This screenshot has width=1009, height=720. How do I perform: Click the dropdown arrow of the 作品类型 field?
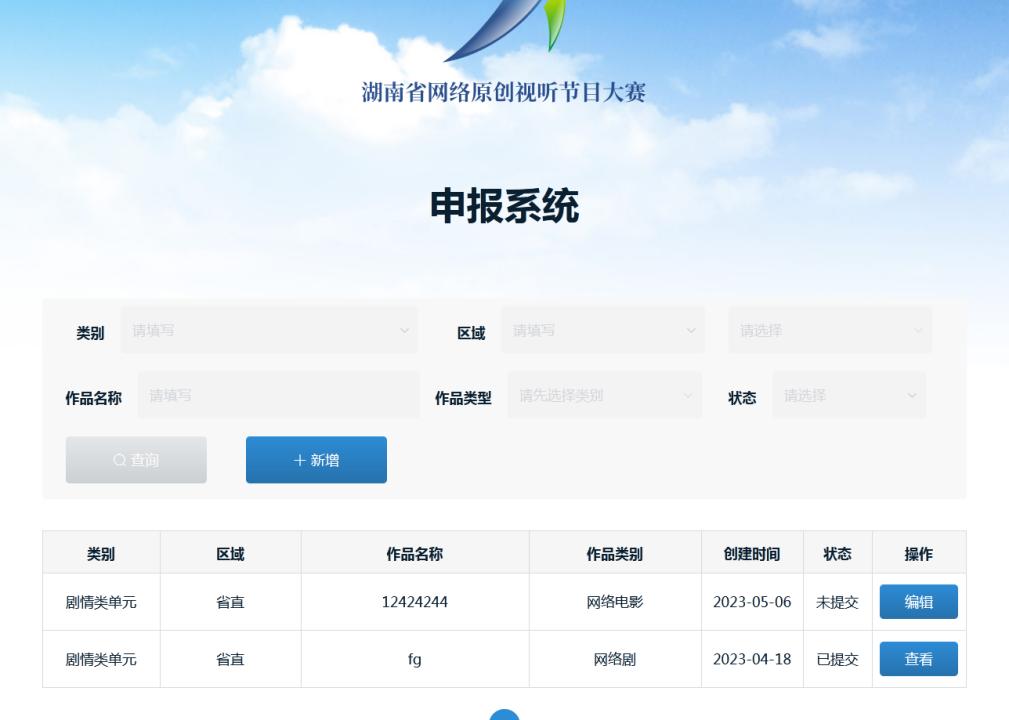click(x=688, y=394)
